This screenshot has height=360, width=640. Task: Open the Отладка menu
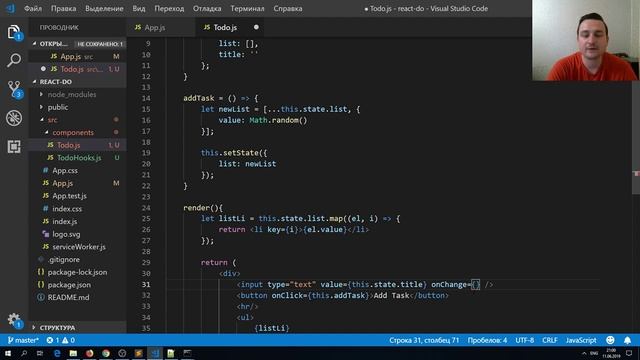coord(207,9)
